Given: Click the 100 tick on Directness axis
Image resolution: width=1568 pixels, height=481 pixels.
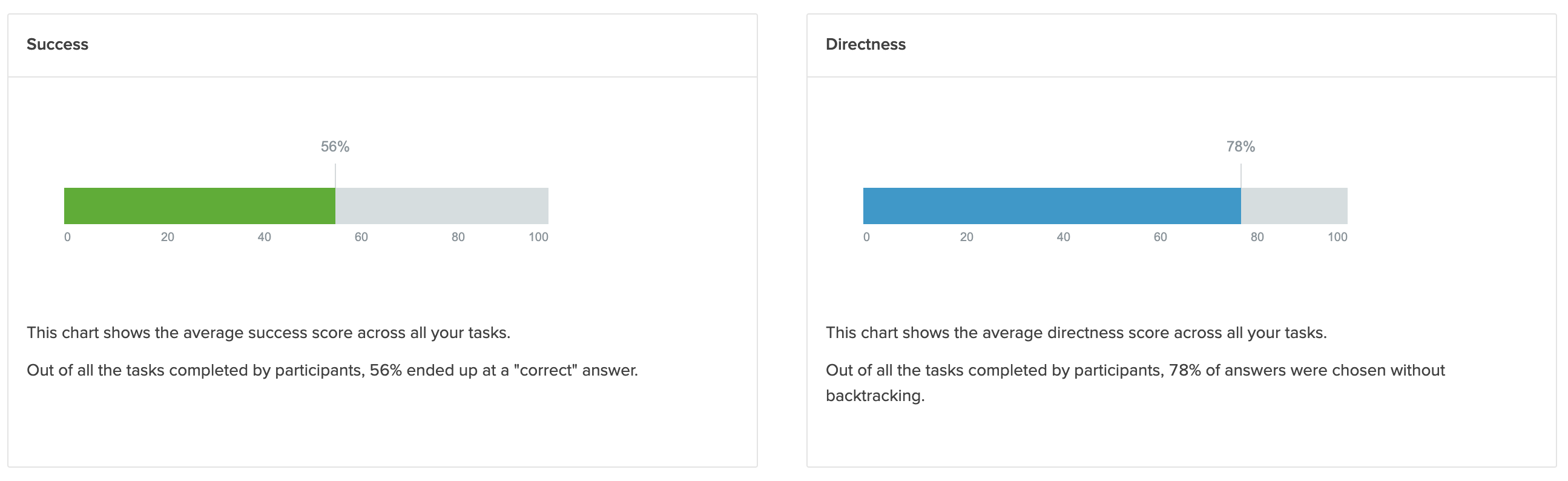Looking at the screenshot, I should (1337, 237).
